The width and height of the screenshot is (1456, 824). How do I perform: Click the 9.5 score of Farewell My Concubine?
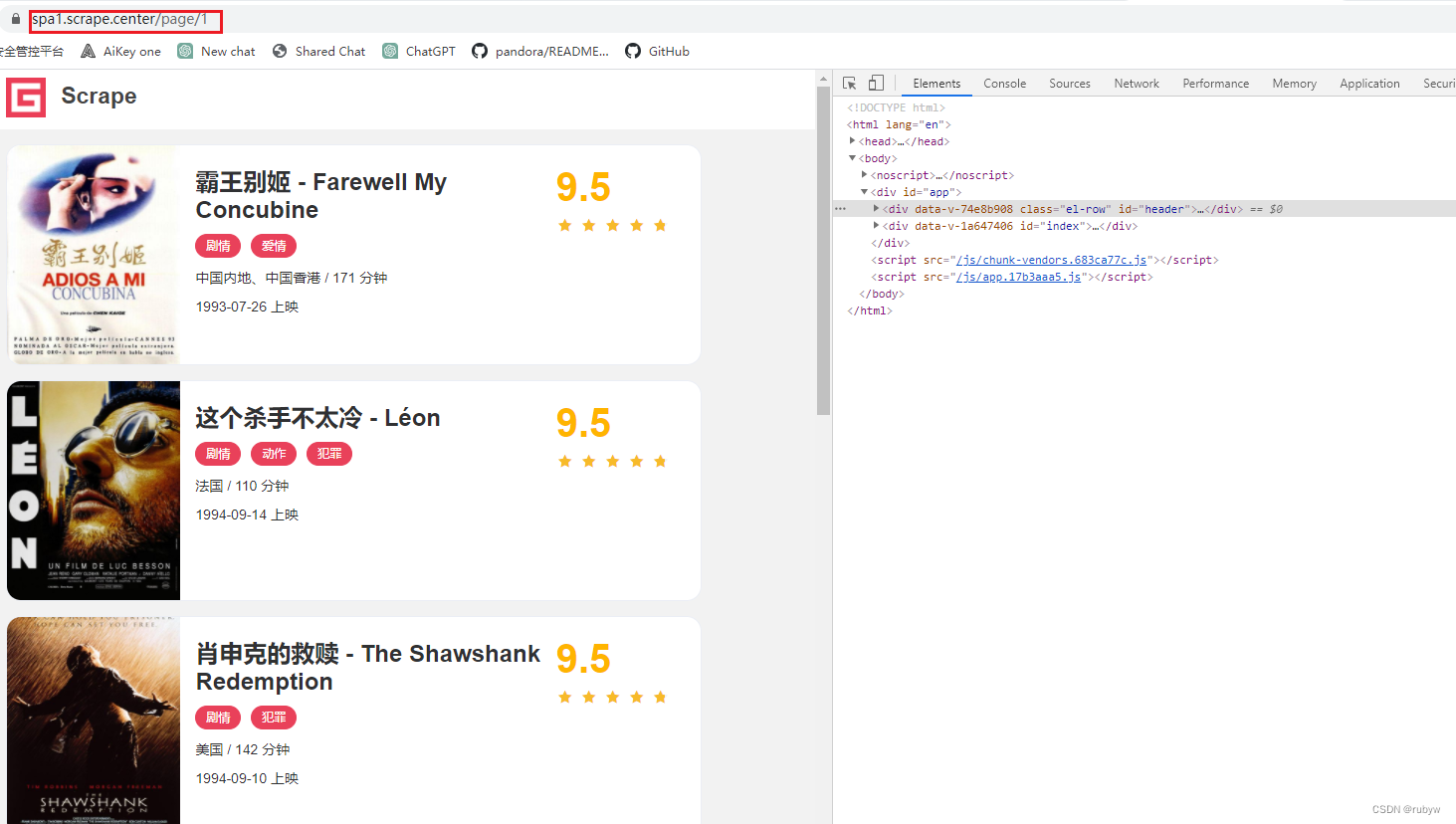coord(583,187)
